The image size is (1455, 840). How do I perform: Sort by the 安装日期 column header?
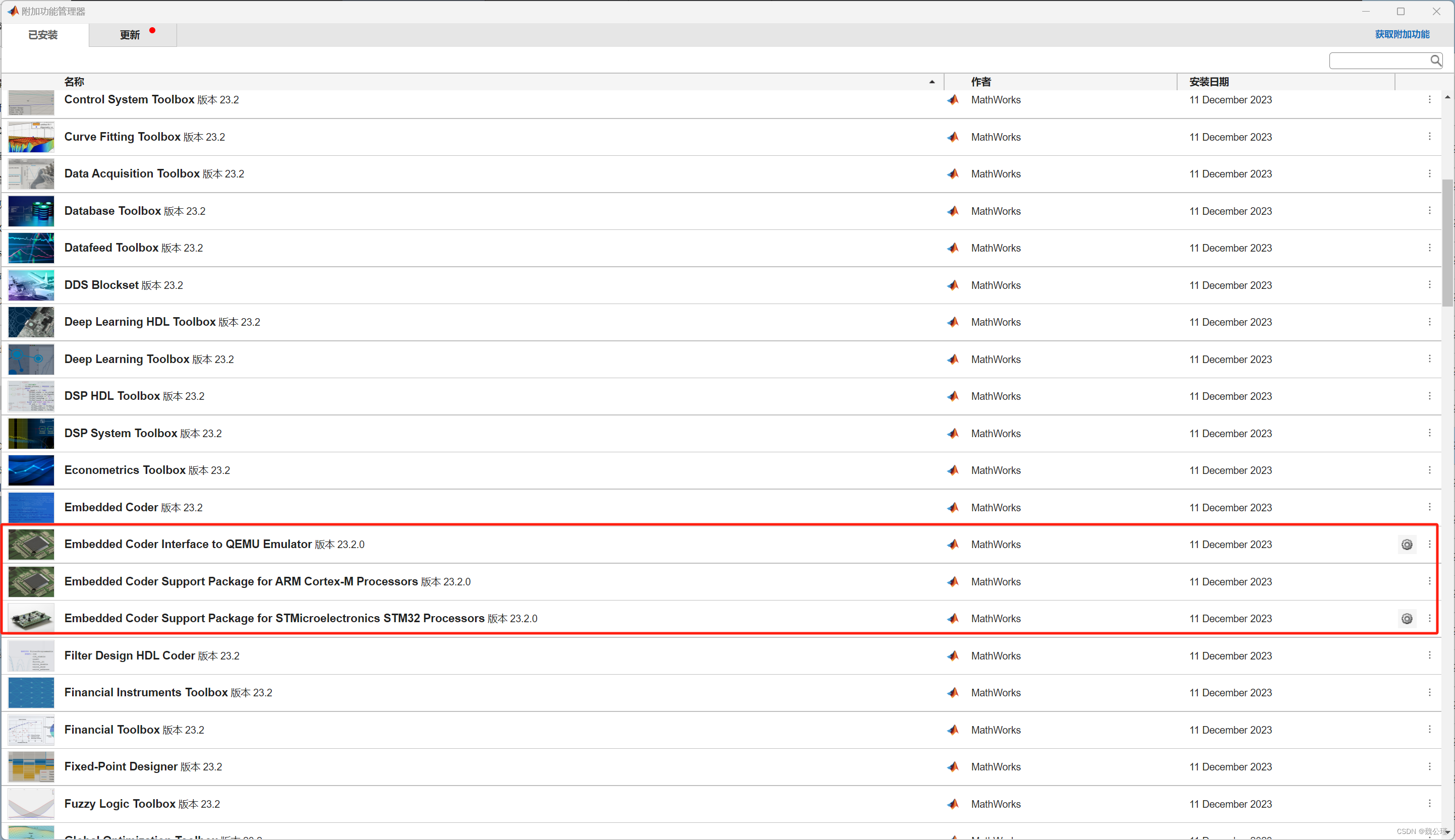click(1209, 82)
